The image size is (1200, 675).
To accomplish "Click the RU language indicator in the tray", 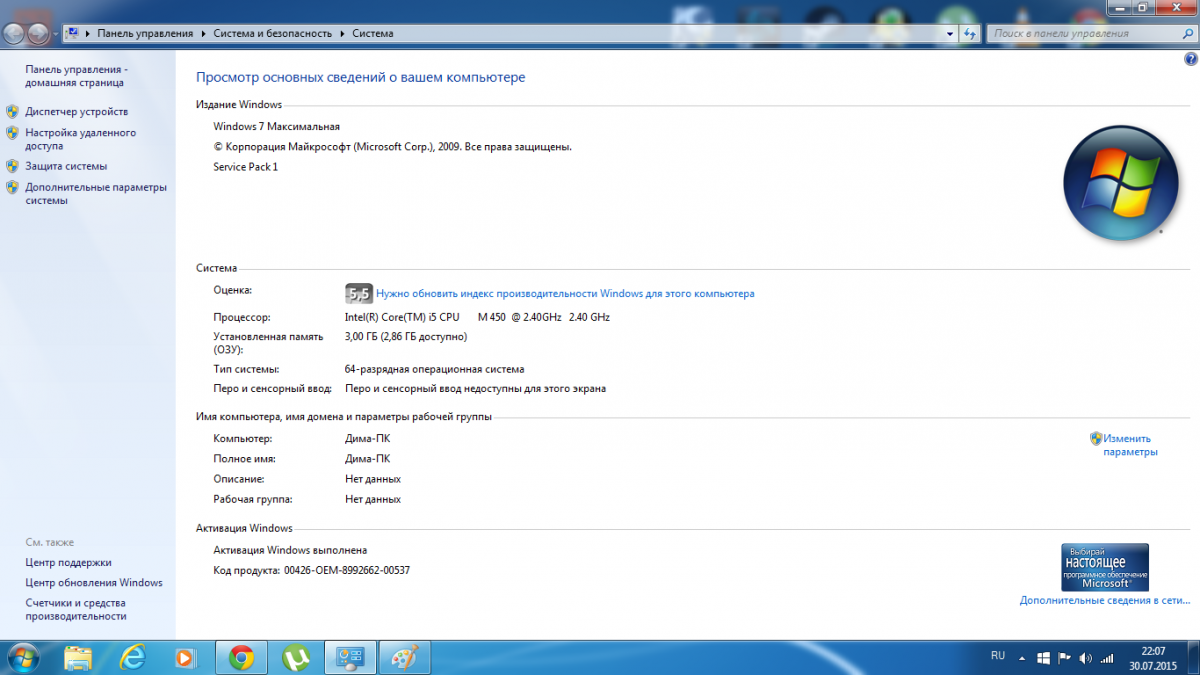I will point(998,656).
